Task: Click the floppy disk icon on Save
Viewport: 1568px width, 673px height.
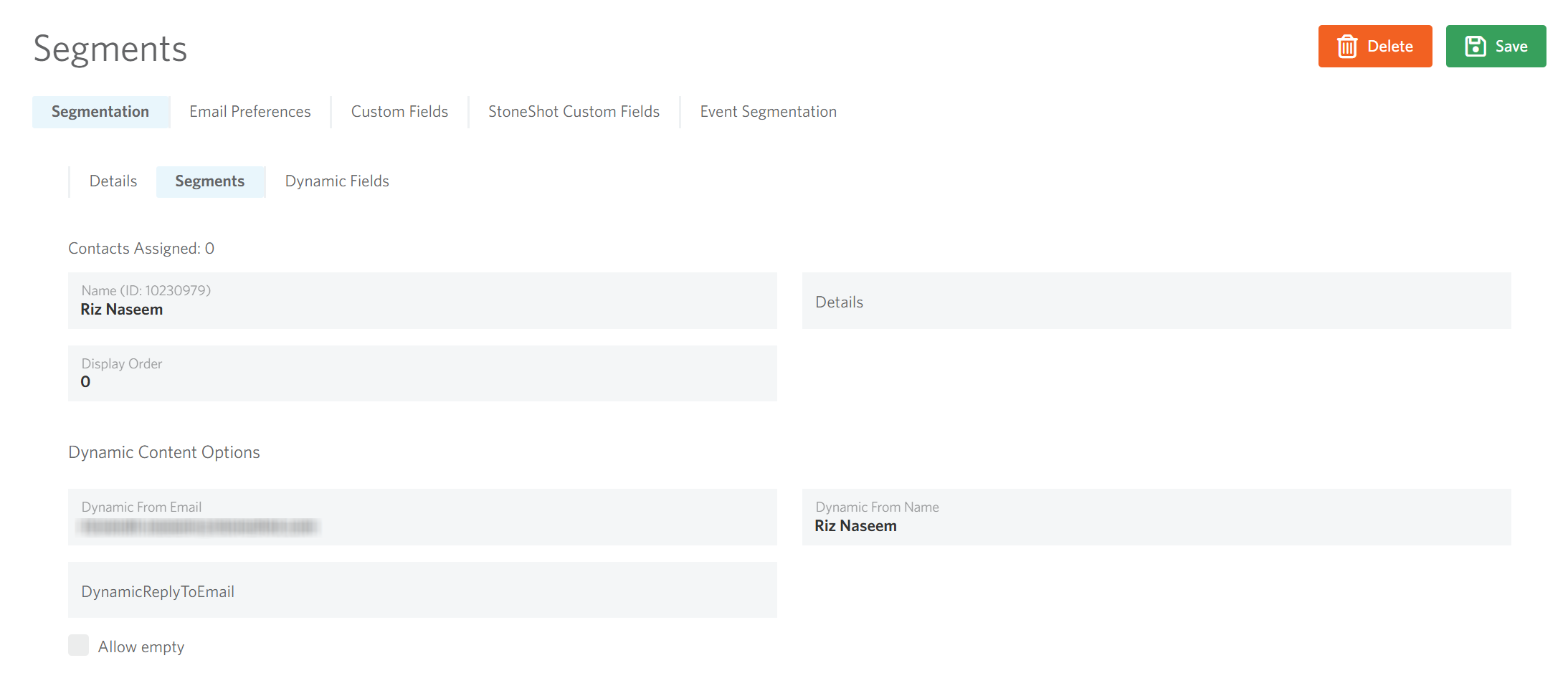Action: (1476, 47)
